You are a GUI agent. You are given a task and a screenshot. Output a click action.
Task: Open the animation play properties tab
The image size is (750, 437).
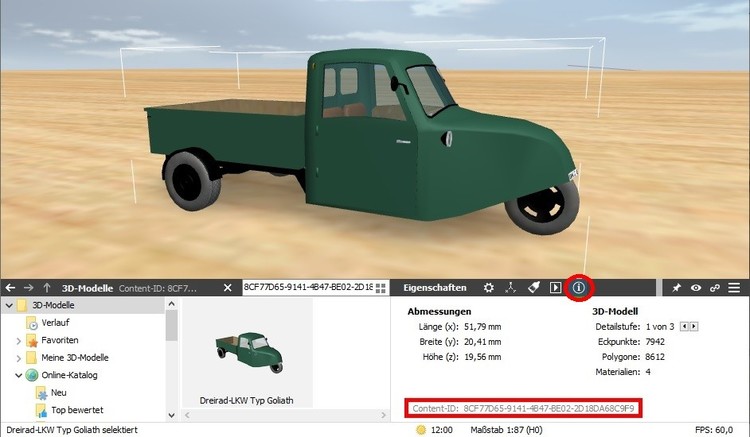[555, 287]
